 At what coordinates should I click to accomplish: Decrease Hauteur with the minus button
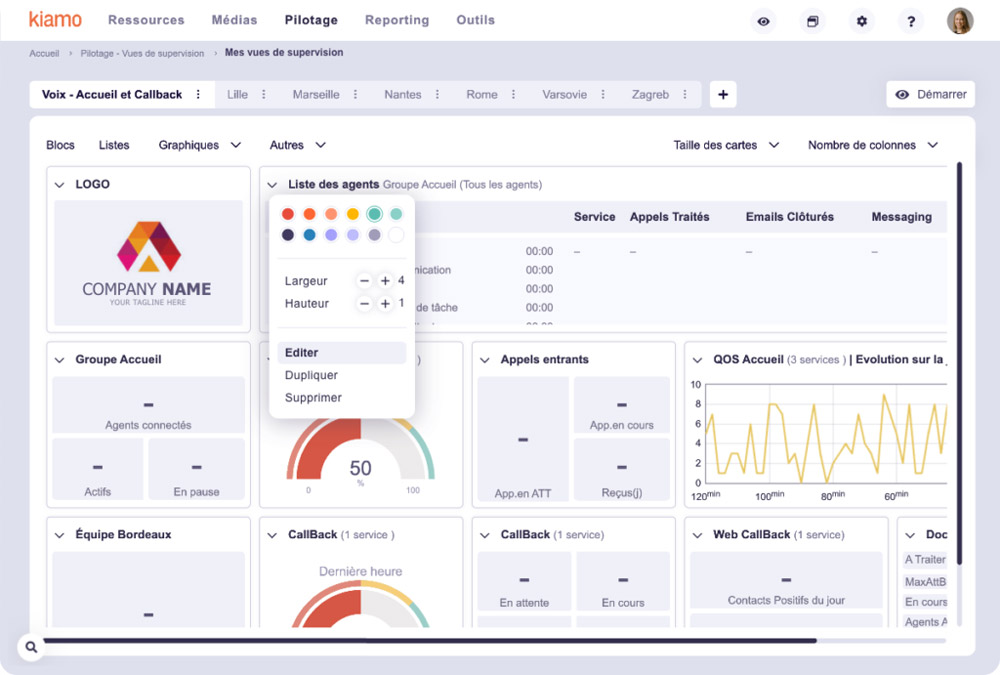pos(364,303)
